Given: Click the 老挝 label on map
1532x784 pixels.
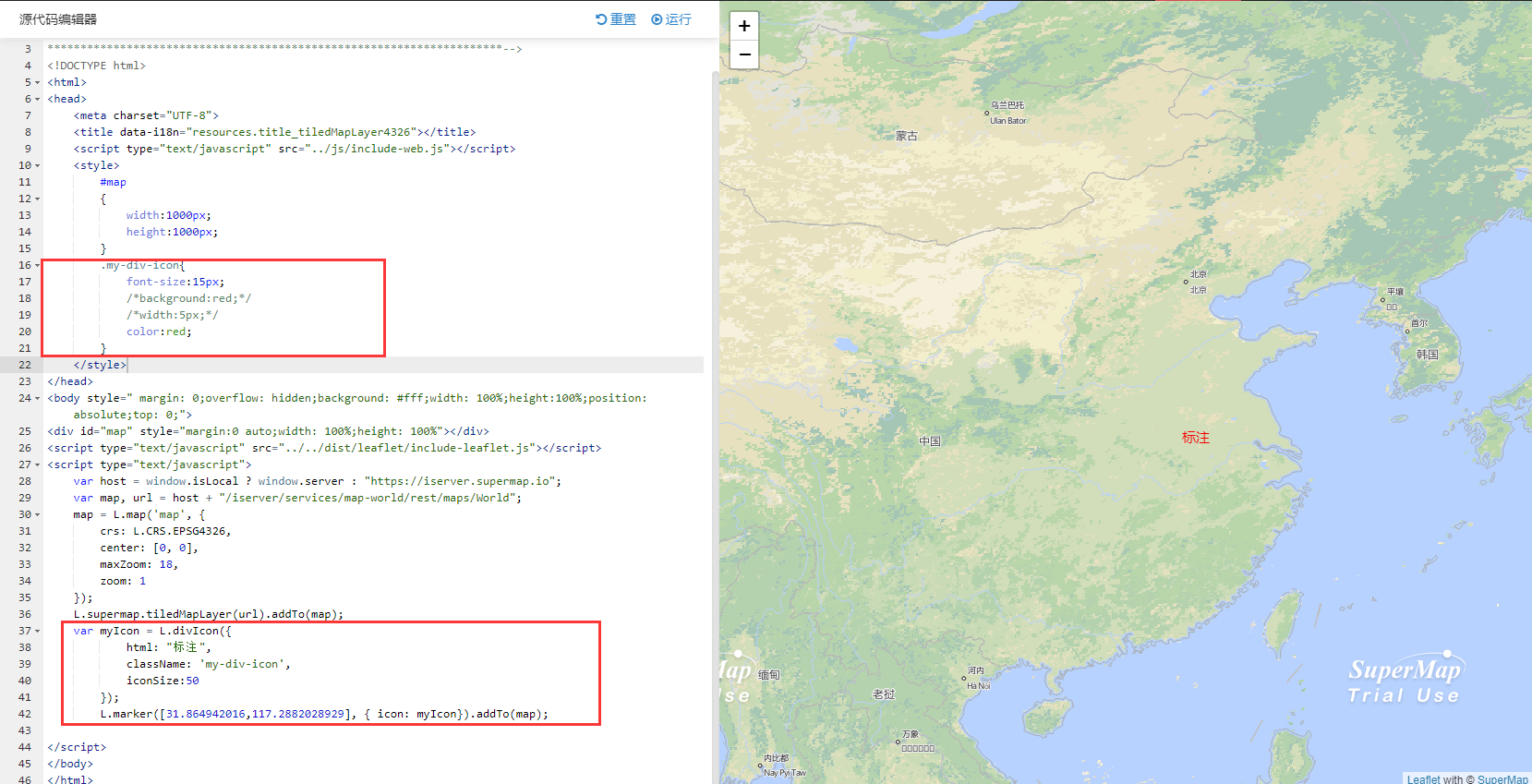Looking at the screenshot, I should [884, 694].
